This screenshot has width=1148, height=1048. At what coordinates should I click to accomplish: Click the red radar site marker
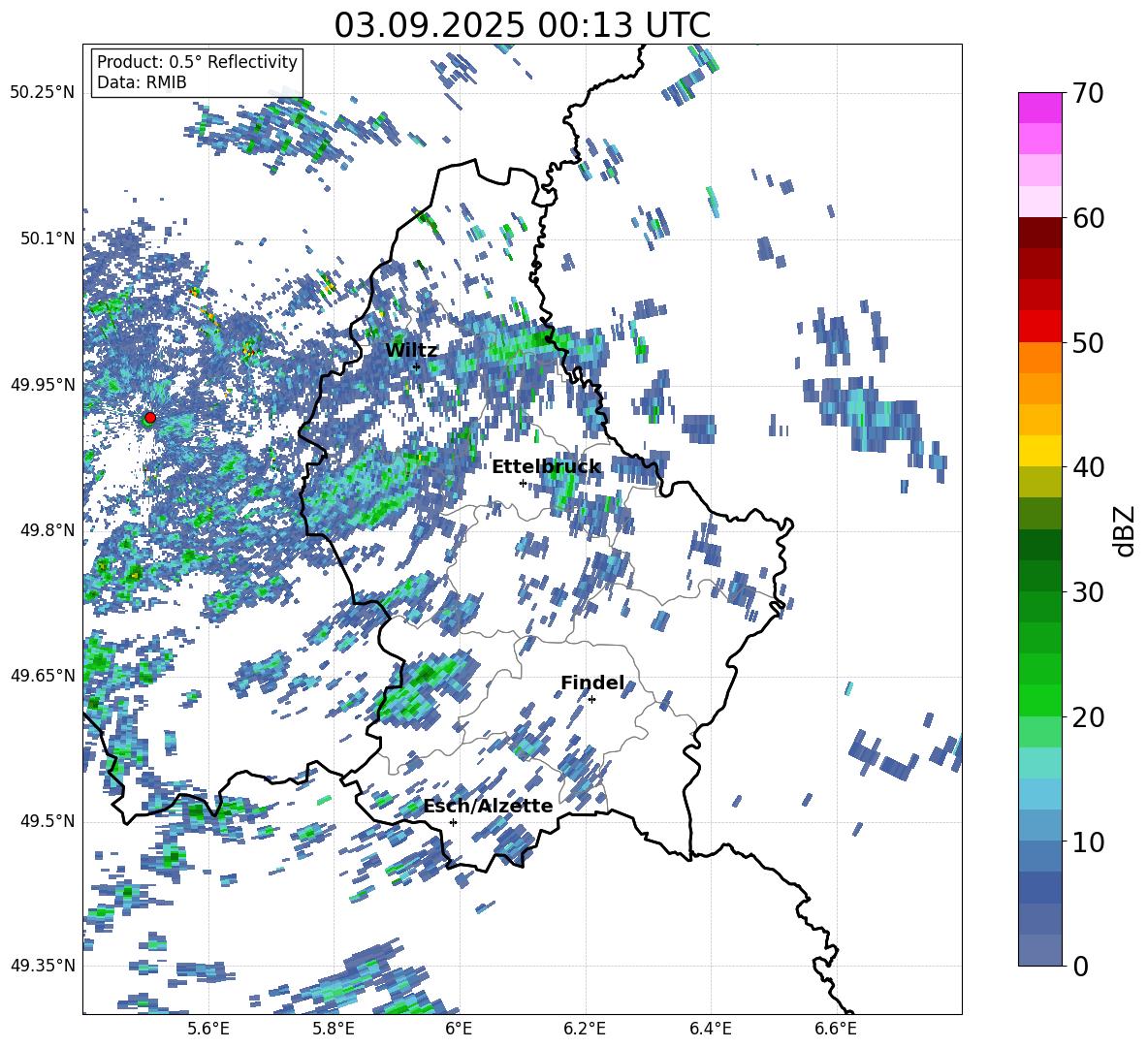pyautogui.click(x=149, y=418)
